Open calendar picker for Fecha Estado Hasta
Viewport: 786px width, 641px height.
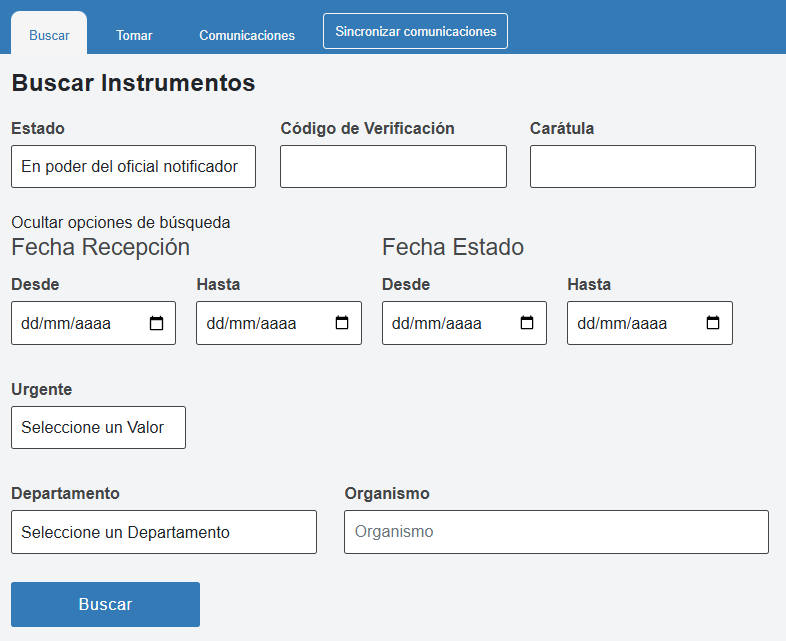[x=713, y=323]
